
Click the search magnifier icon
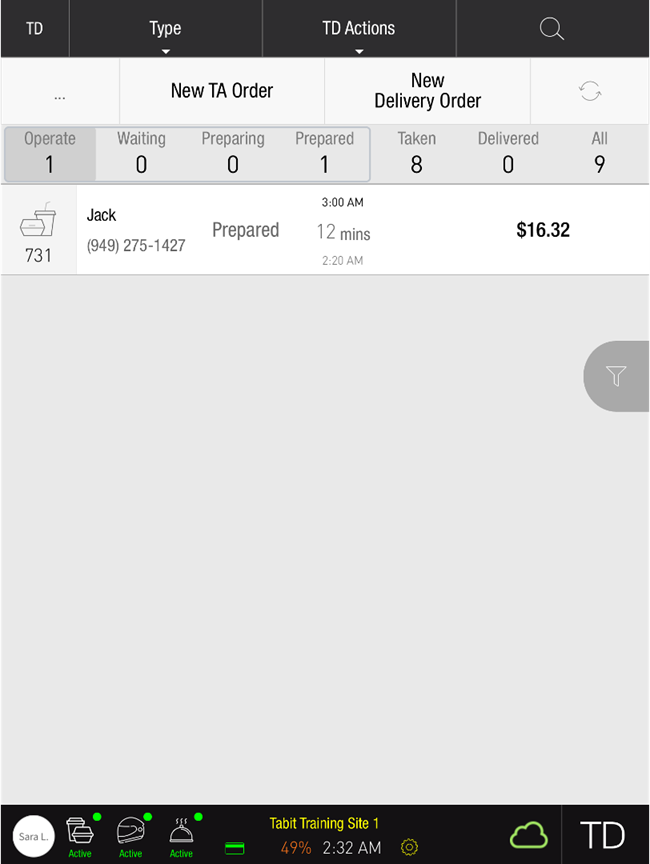click(x=552, y=28)
